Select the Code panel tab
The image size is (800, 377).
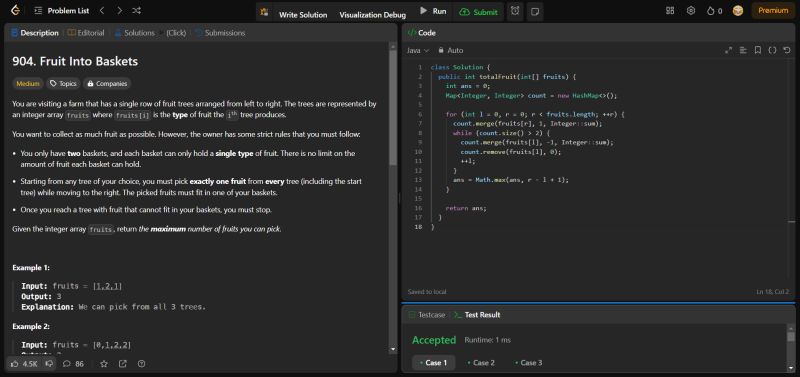click(x=421, y=33)
